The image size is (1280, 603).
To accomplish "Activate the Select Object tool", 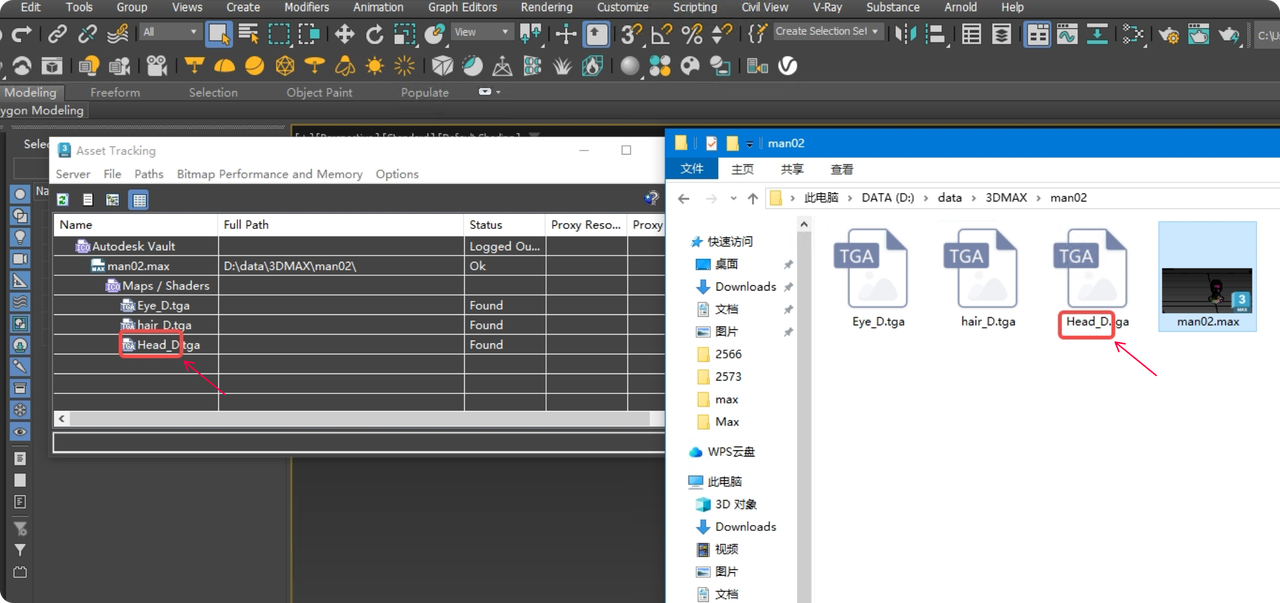I will point(219,34).
